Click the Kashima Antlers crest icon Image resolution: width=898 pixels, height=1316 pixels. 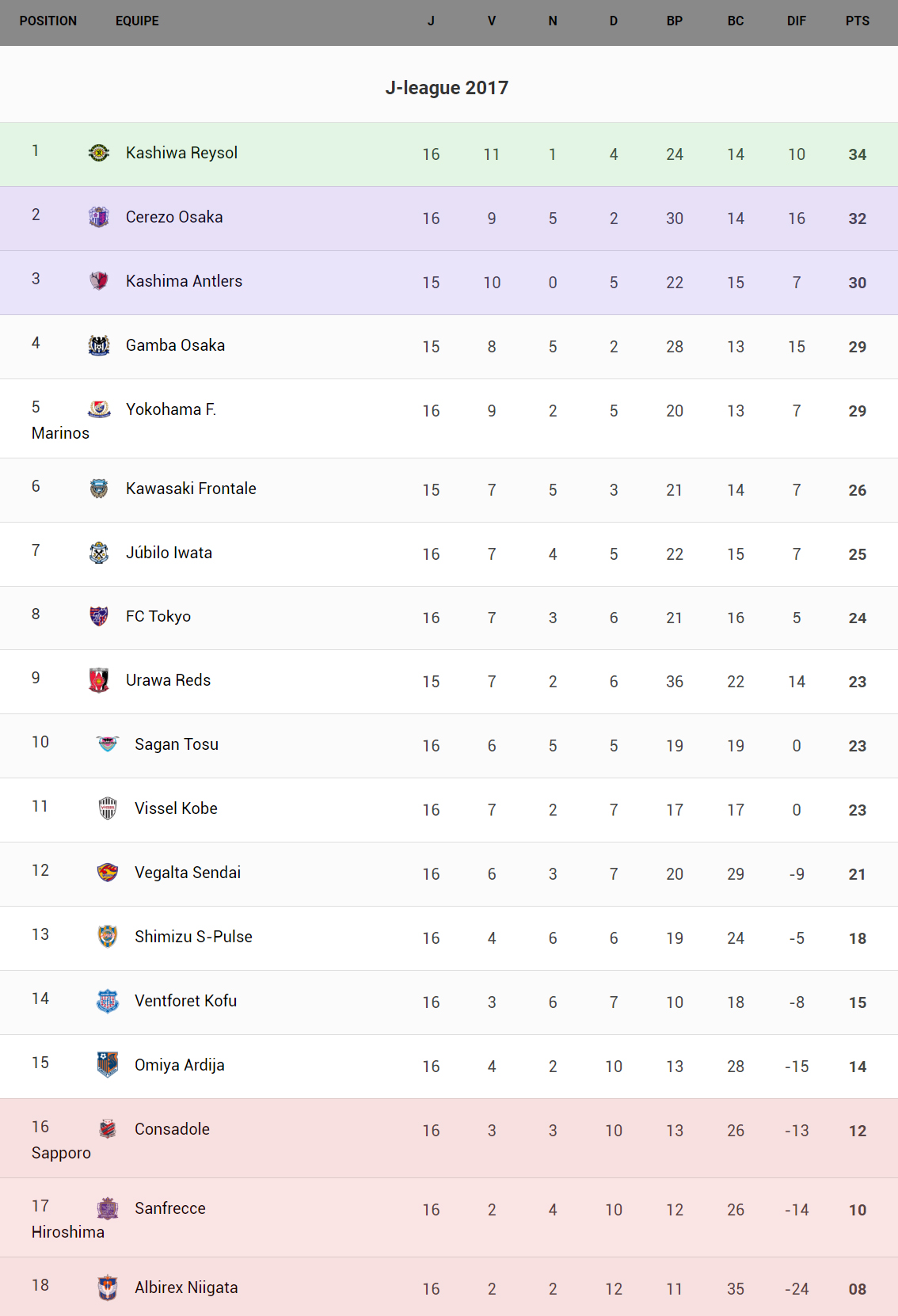(x=99, y=281)
